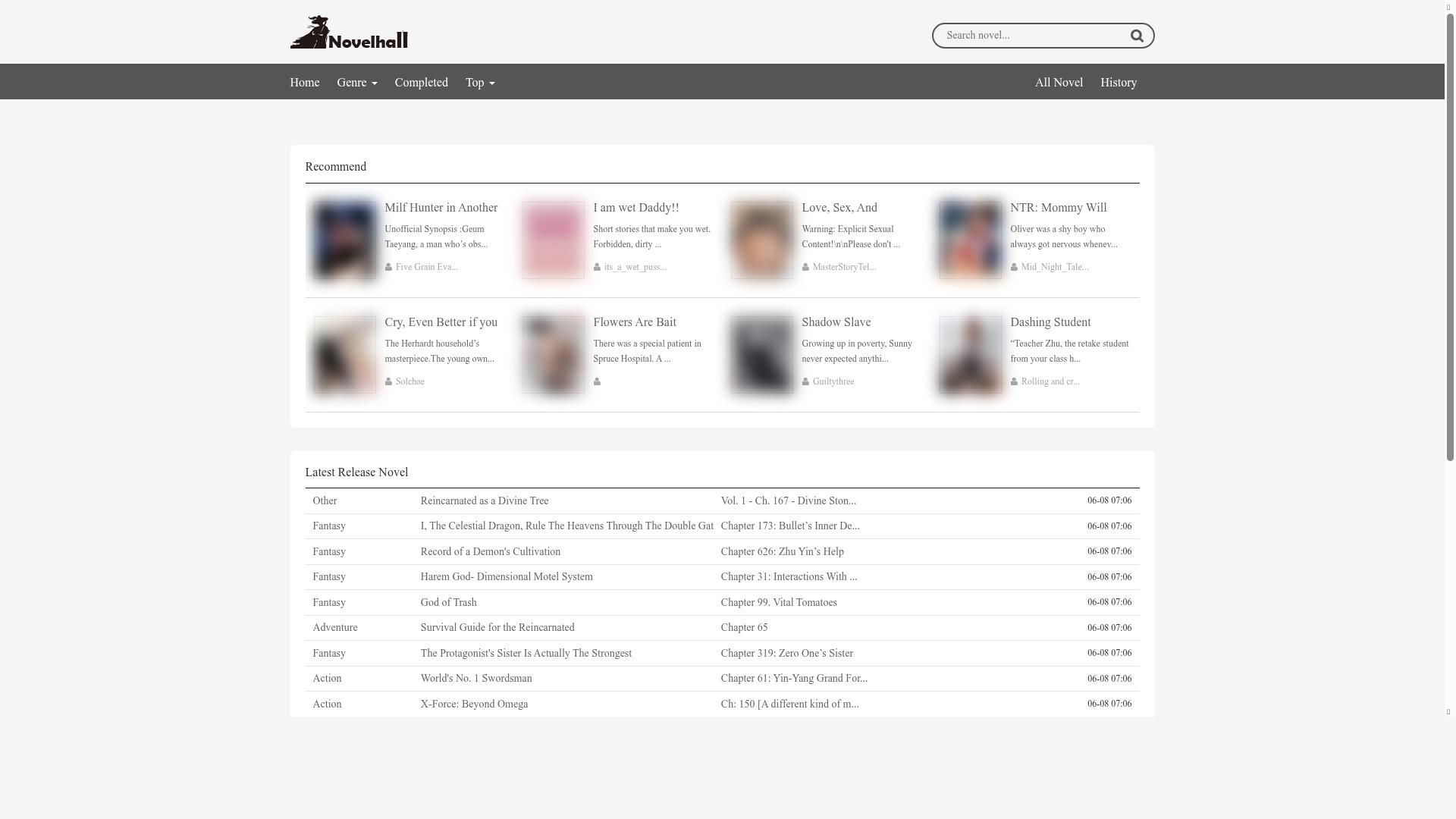This screenshot has height=819, width=1456.
Task: Open the God of Trash novel
Action: [x=448, y=602]
